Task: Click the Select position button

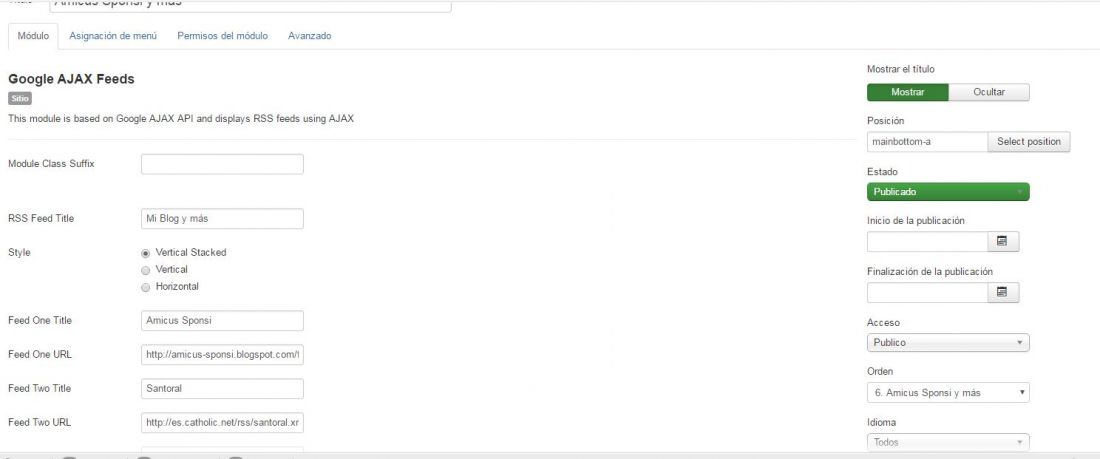Action: coord(1029,142)
